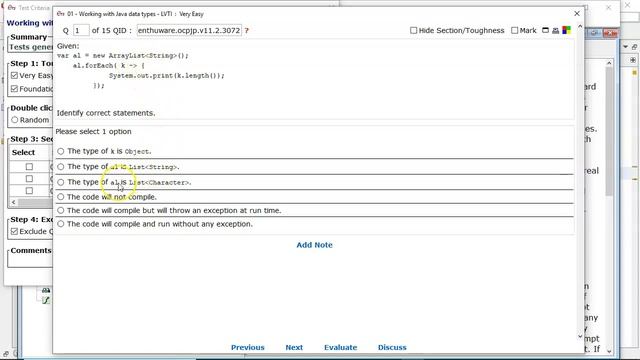The image size is (640, 360).
Task: Select 'compile and run without any exception' option
Action: pyautogui.click(x=61, y=224)
